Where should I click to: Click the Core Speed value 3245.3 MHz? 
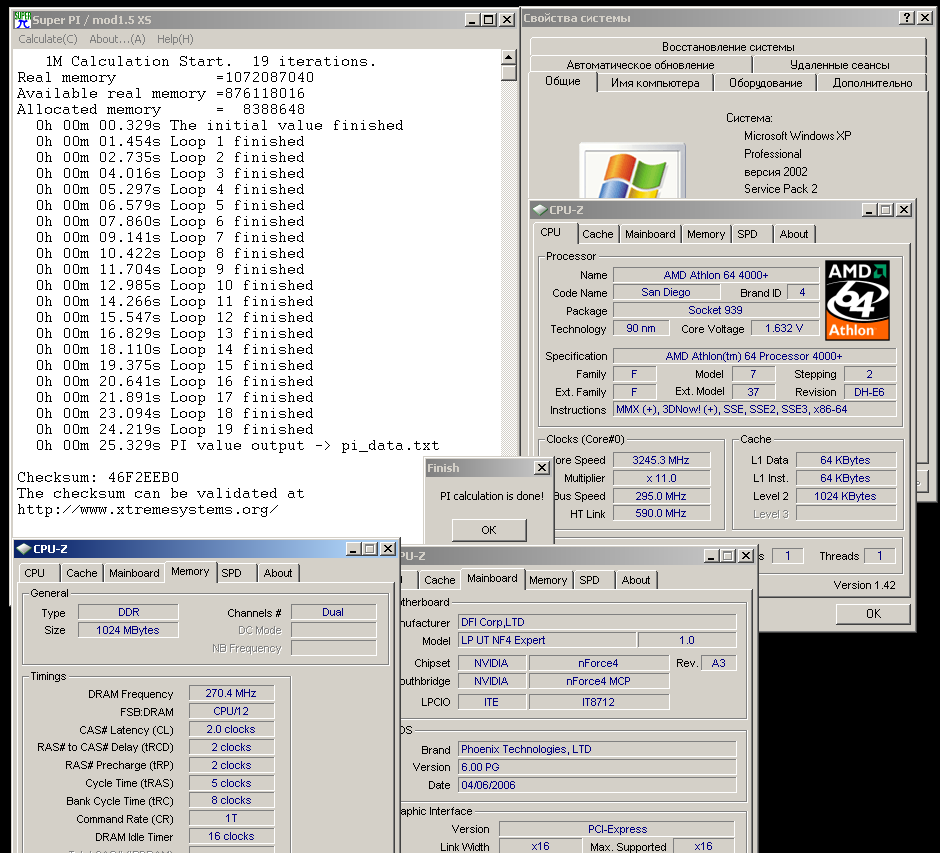tap(661, 460)
